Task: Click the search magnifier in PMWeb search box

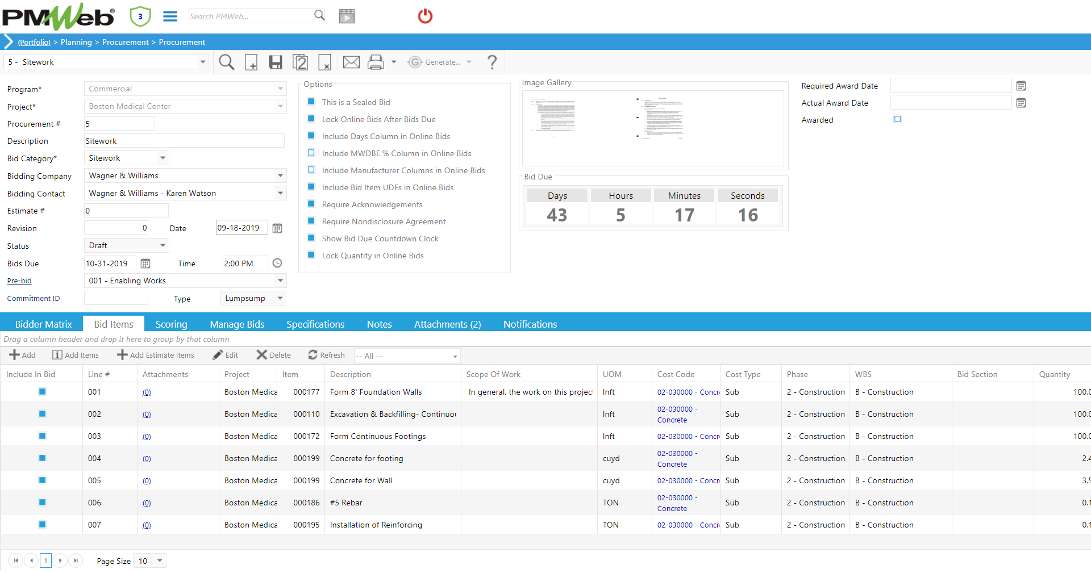Action: [x=319, y=15]
